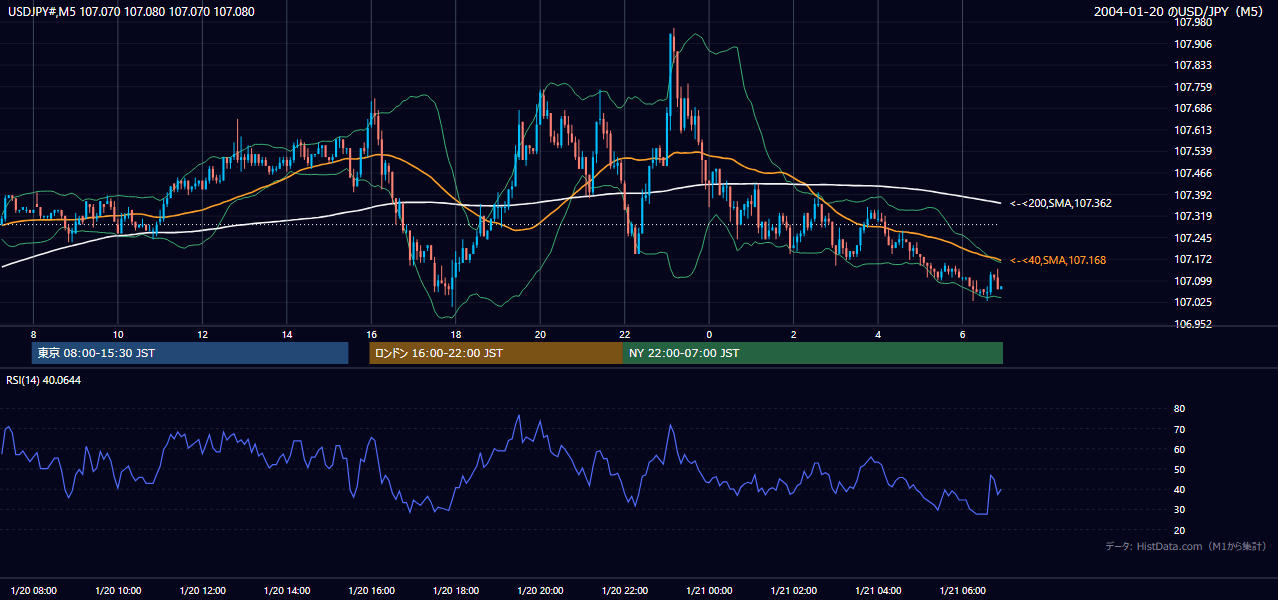Click the HistData.com data source credit
This screenshot has height=600, width=1278.
coord(1186,546)
